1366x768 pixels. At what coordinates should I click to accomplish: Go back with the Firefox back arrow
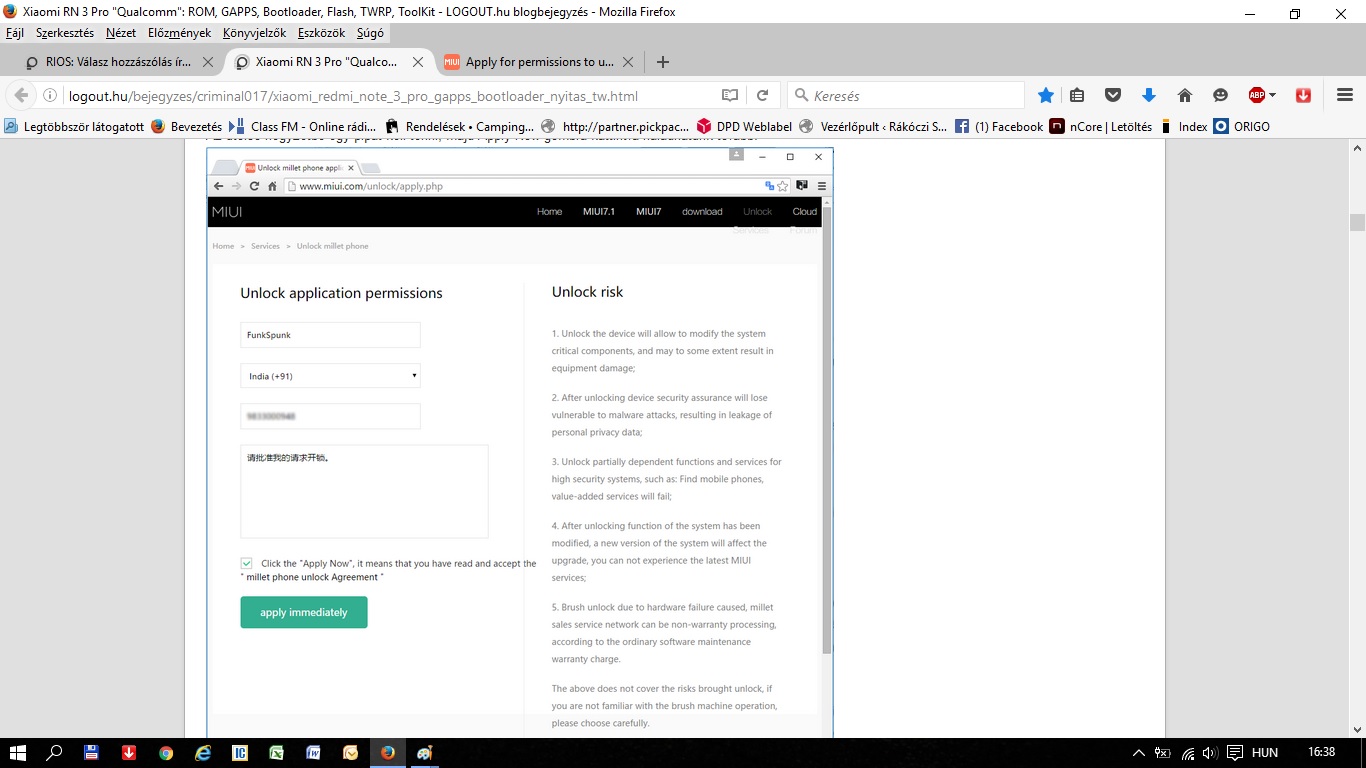click(21, 96)
